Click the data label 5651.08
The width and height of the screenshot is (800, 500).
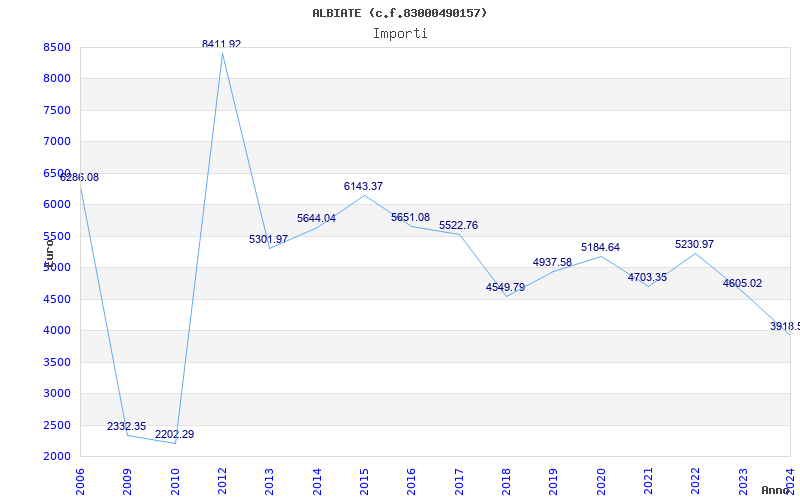(x=410, y=217)
